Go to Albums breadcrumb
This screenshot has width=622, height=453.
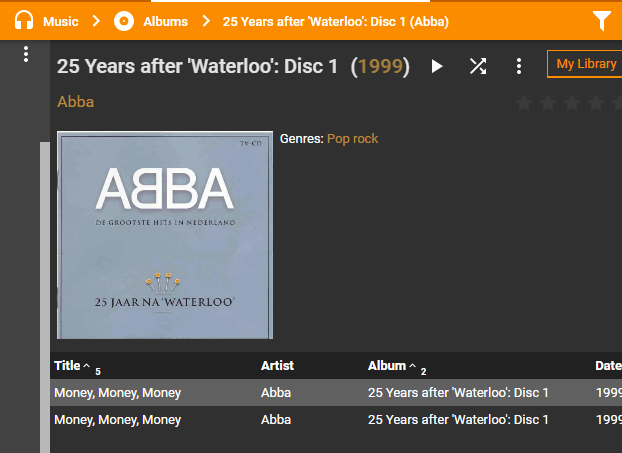[165, 21]
